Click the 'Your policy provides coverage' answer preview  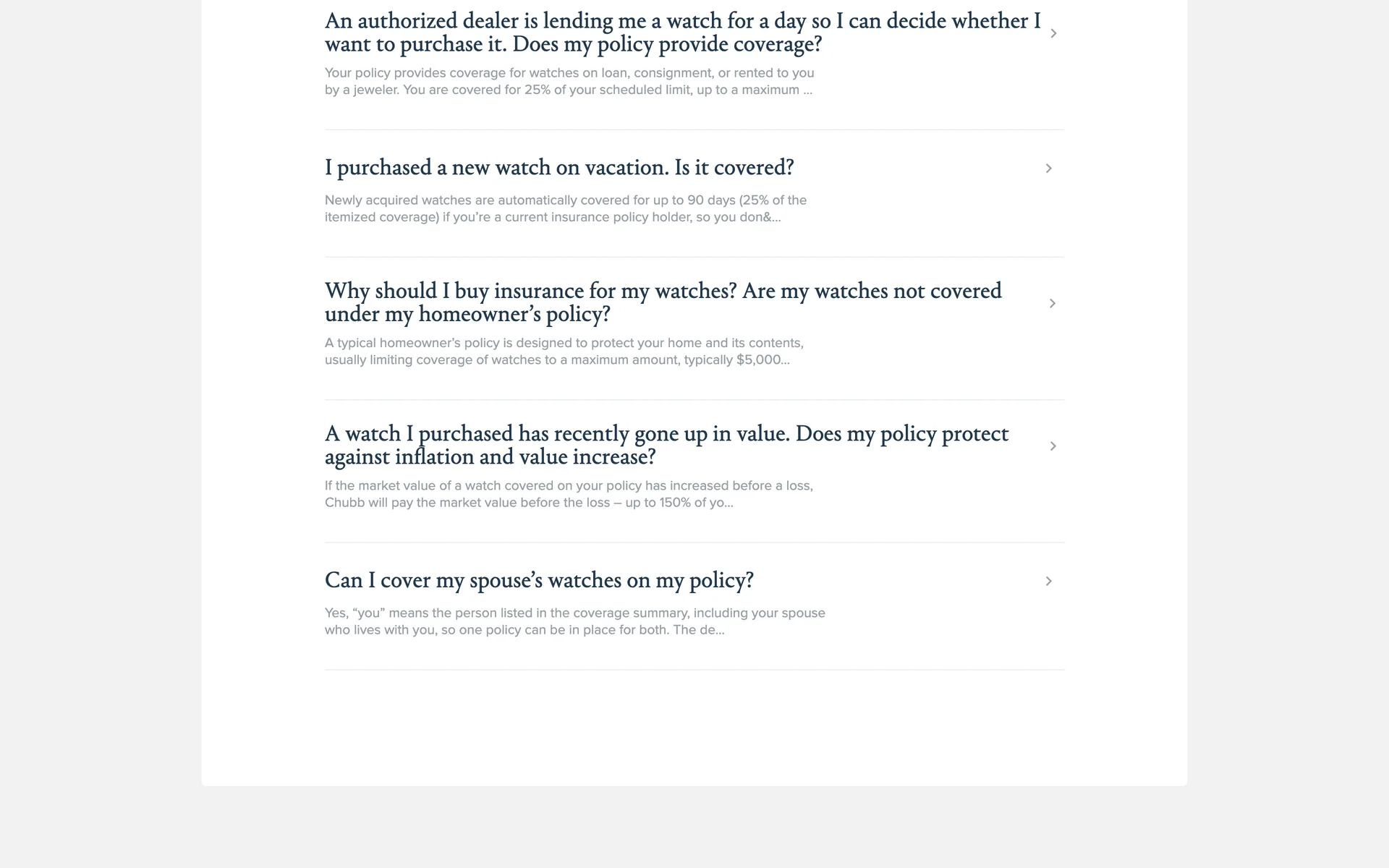coord(569,82)
